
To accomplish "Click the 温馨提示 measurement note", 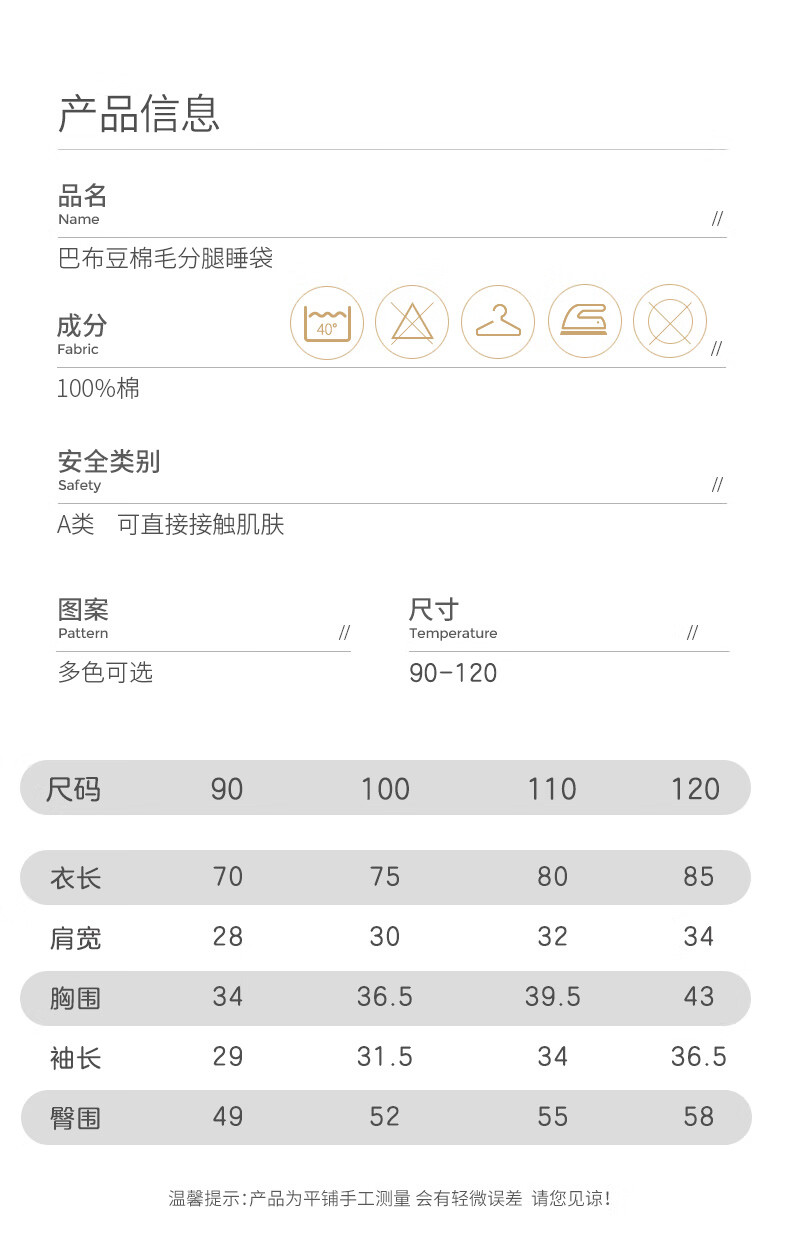I will tap(389, 1198).
